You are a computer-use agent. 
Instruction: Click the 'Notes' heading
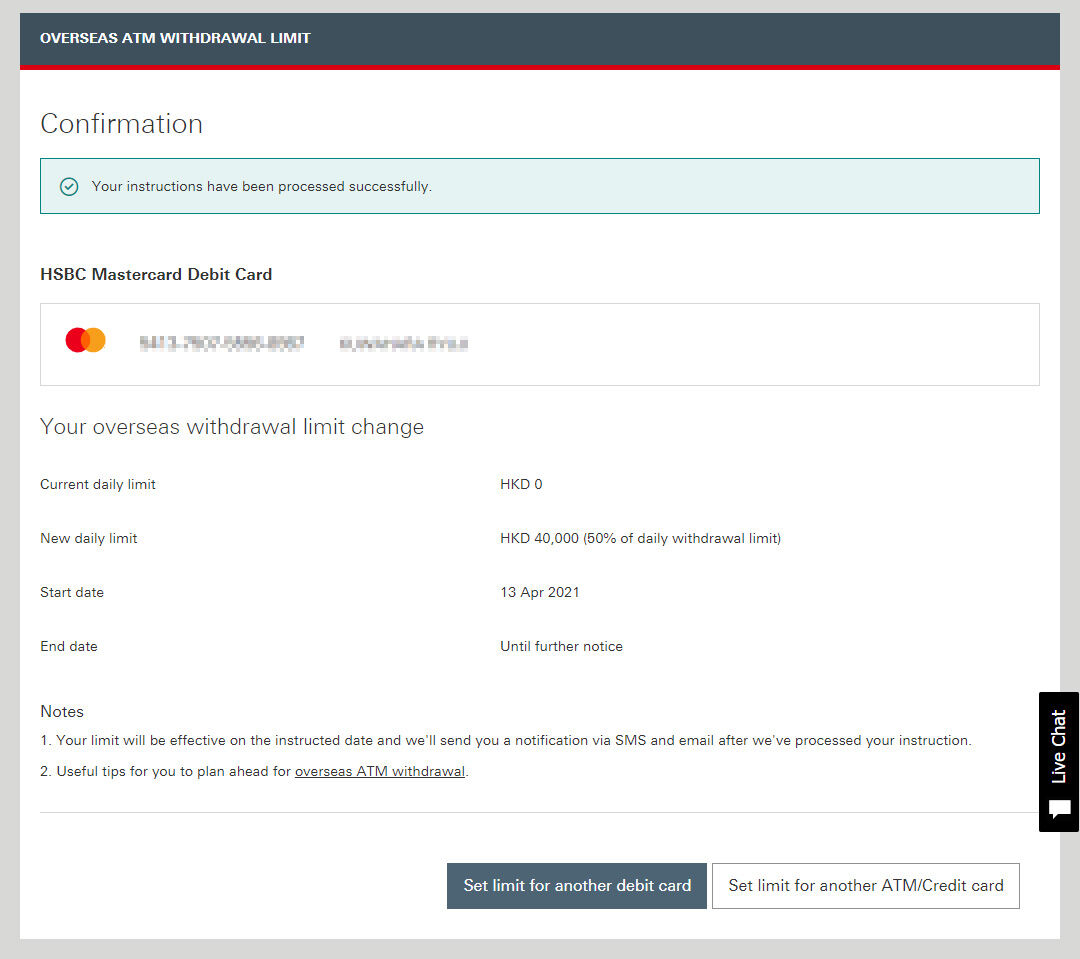pos(62,712)
